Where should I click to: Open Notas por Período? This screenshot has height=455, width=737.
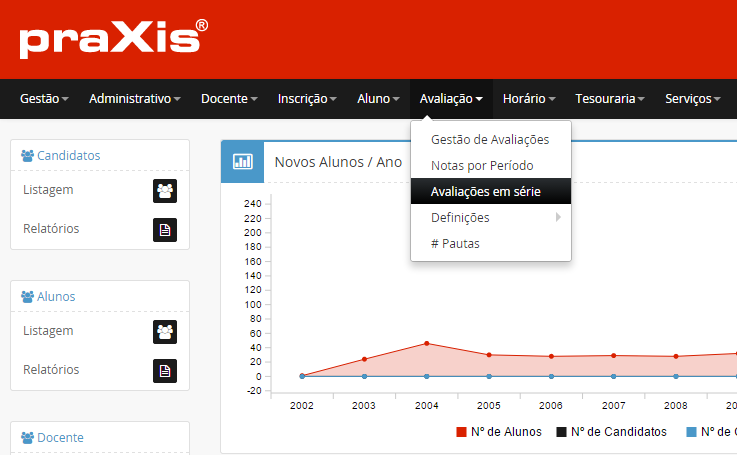pos(482,165)
